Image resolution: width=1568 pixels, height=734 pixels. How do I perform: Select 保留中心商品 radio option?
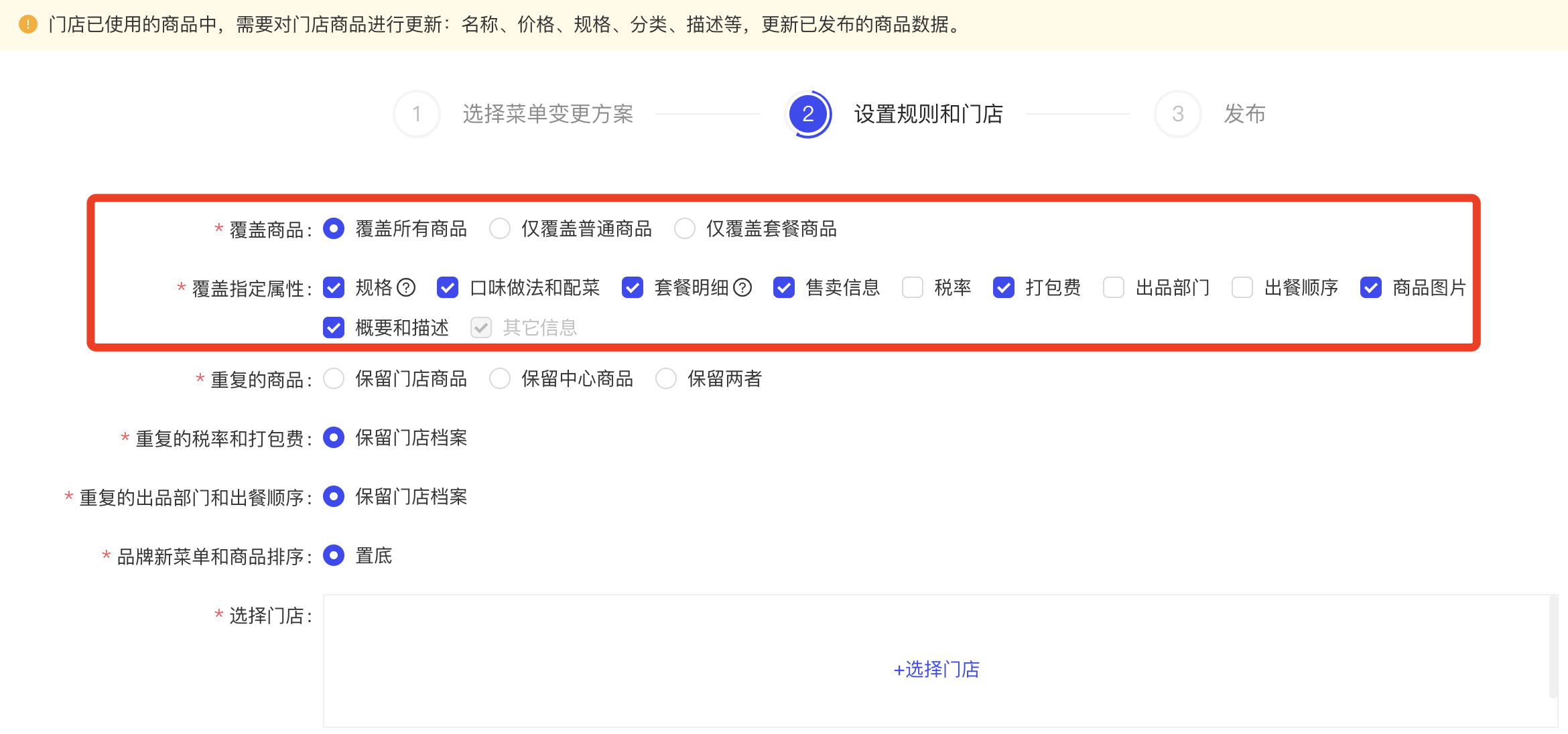(500, 379)
